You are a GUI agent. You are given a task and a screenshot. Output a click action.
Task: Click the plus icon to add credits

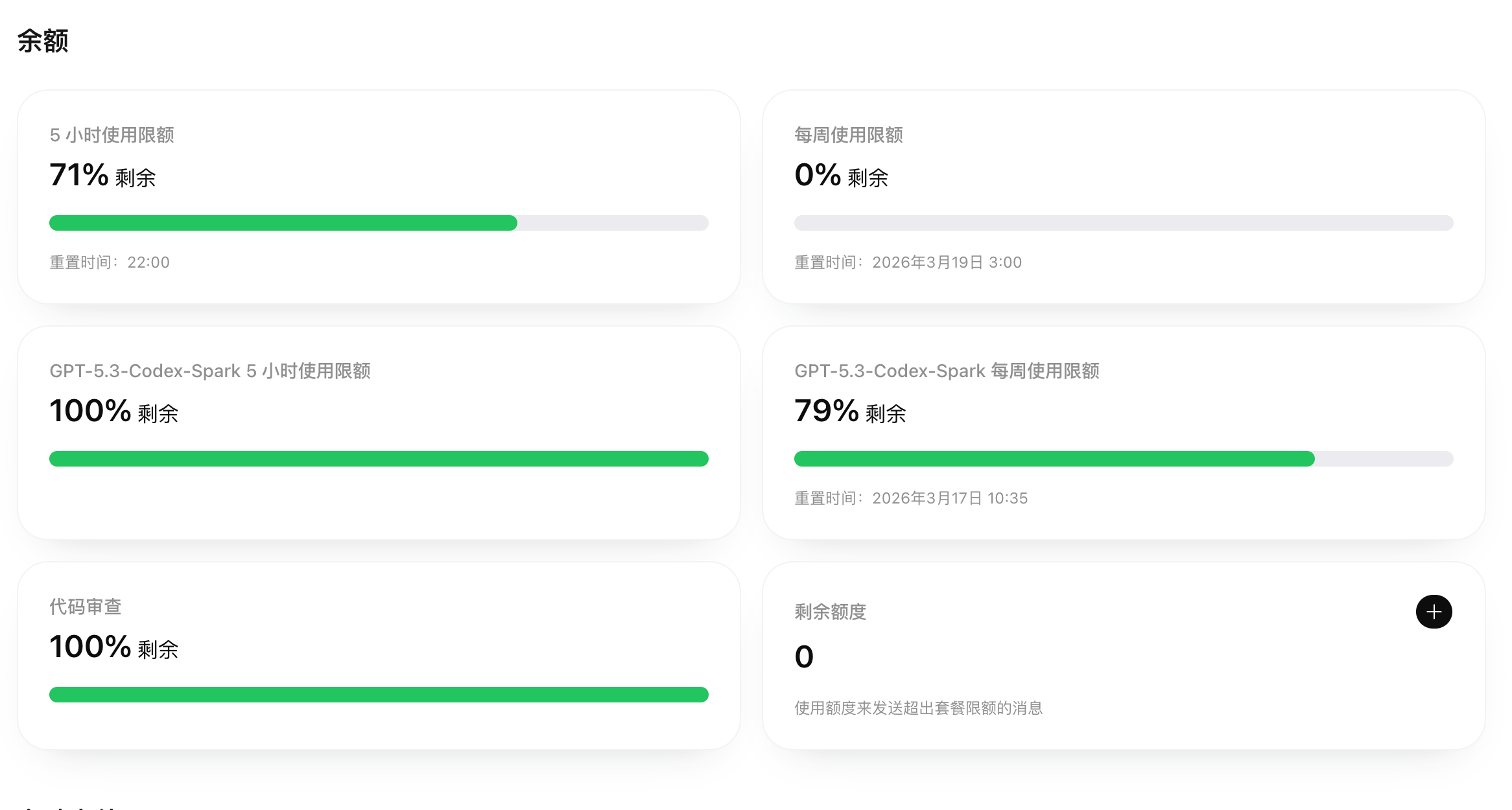tap(1434, 612)
